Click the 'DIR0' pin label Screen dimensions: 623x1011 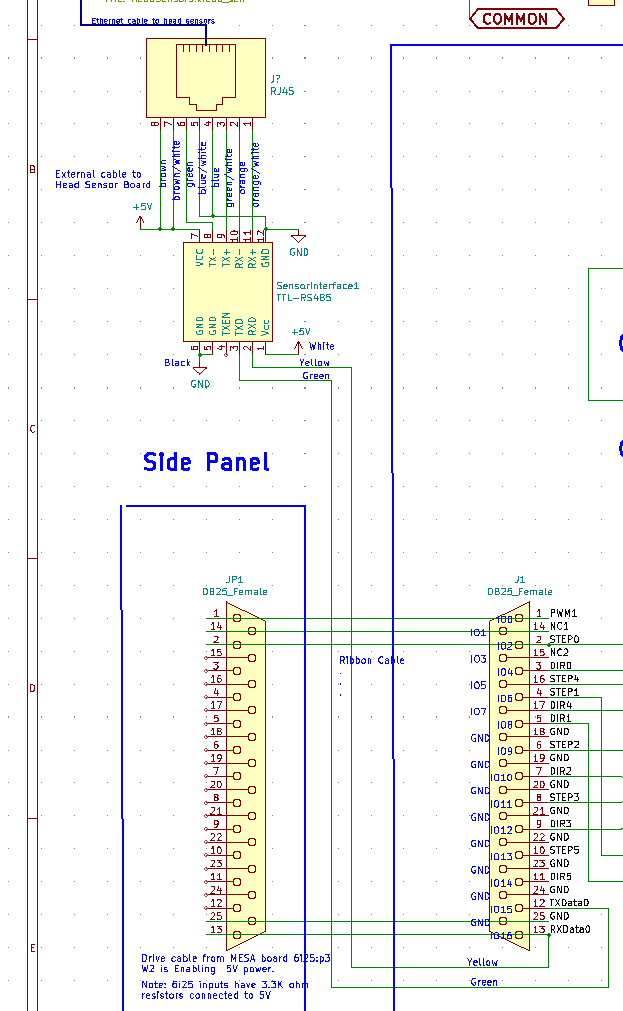(560, 665)
